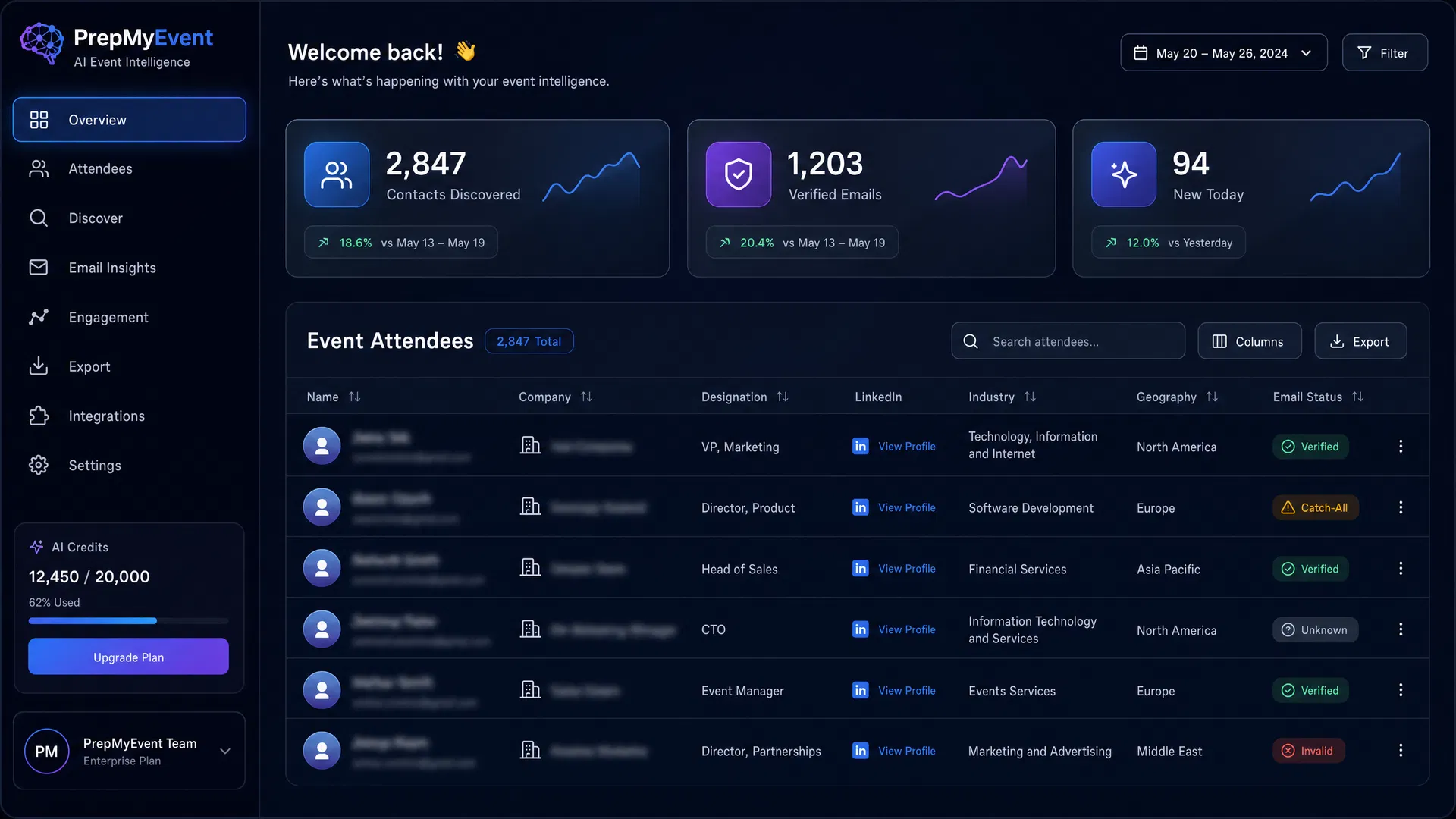Open the Columns chooser

pos(1250,341)
